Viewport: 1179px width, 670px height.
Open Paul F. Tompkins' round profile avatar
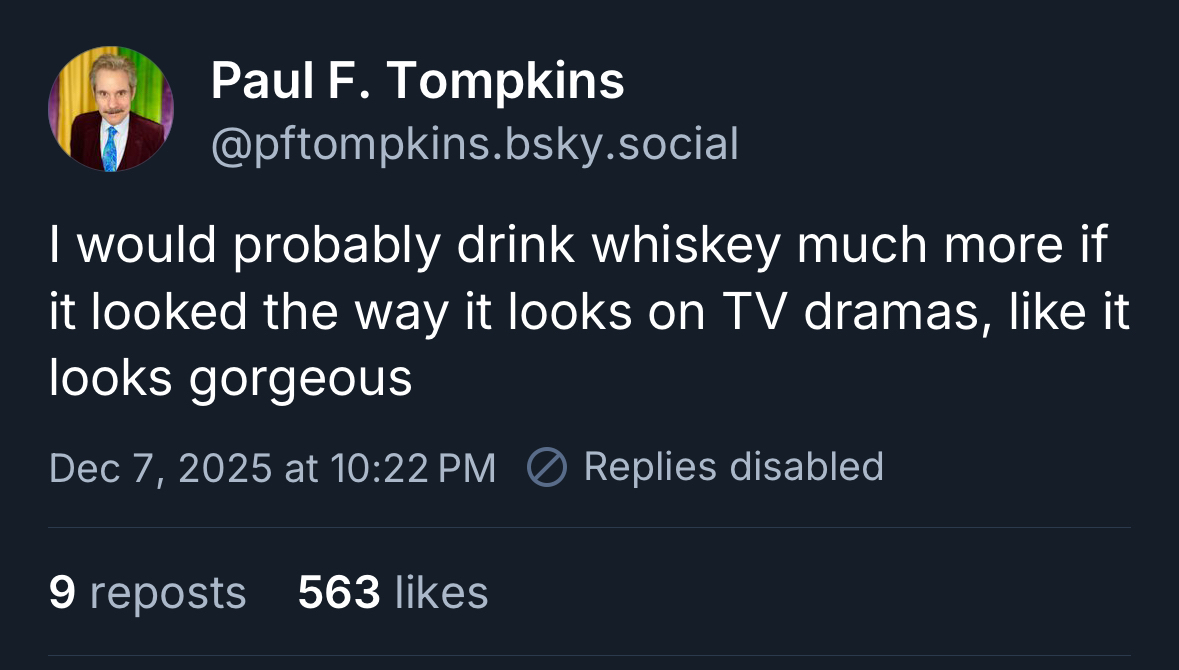click(111, 109)
